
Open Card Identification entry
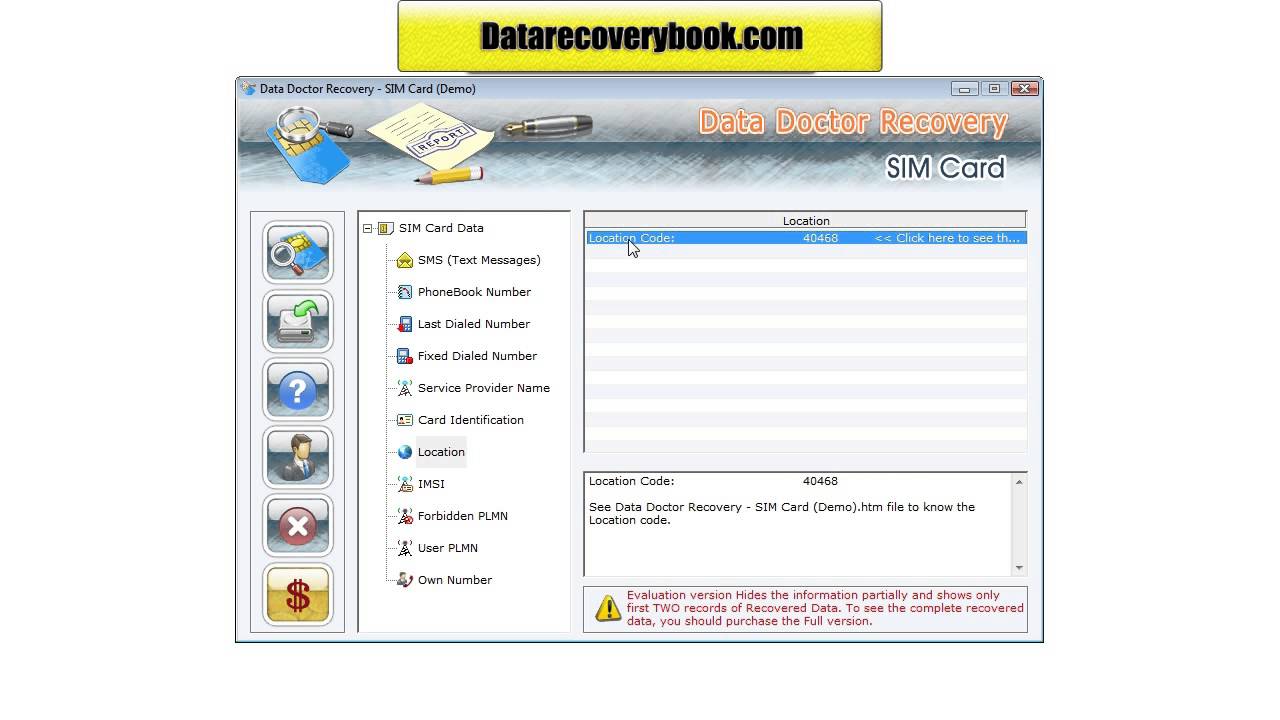coord(471,420)
